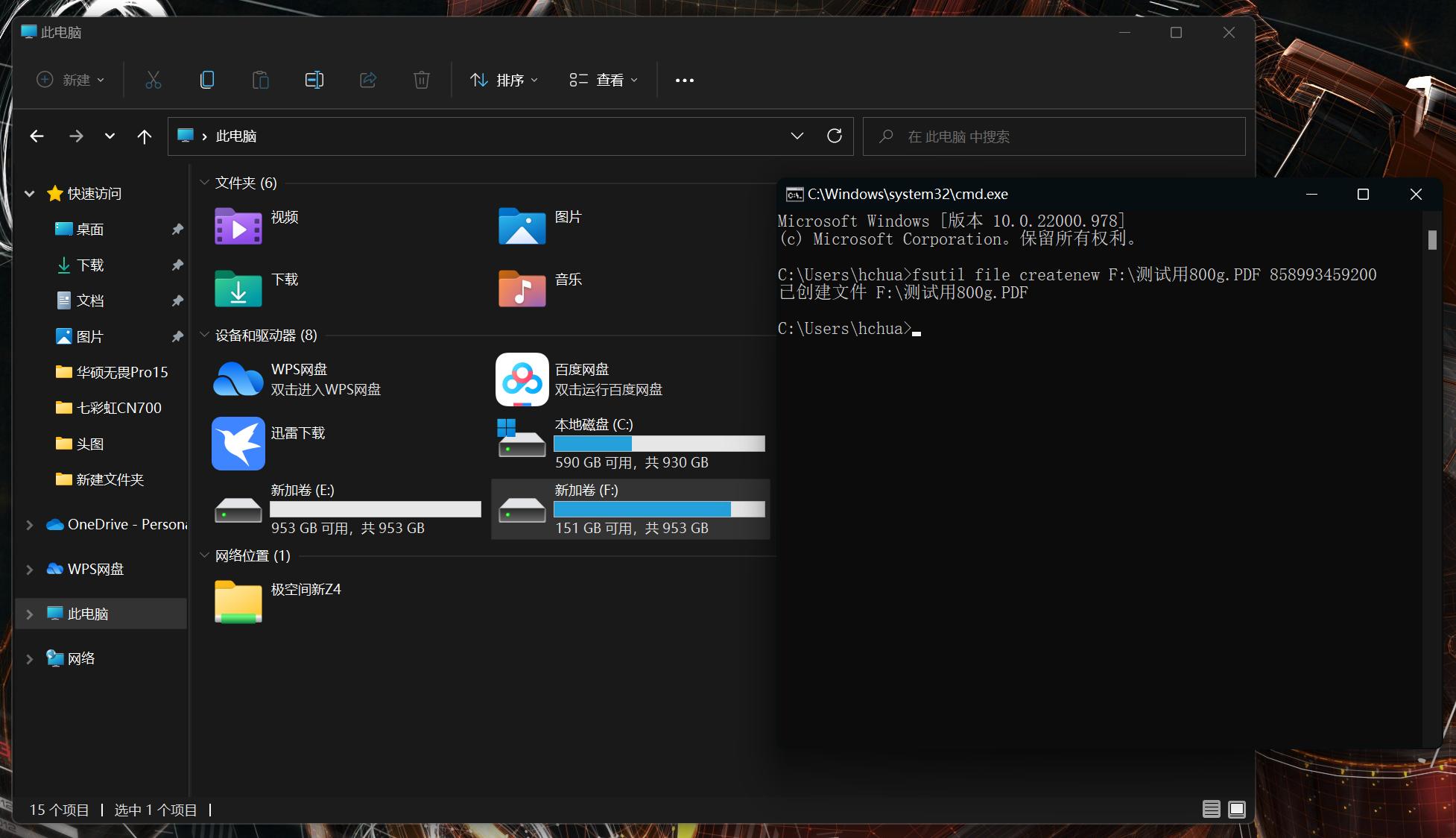Screen dimensions: 1456x838
Task: Click the C: drive capacity bar
Action: [x=660, y=444]
